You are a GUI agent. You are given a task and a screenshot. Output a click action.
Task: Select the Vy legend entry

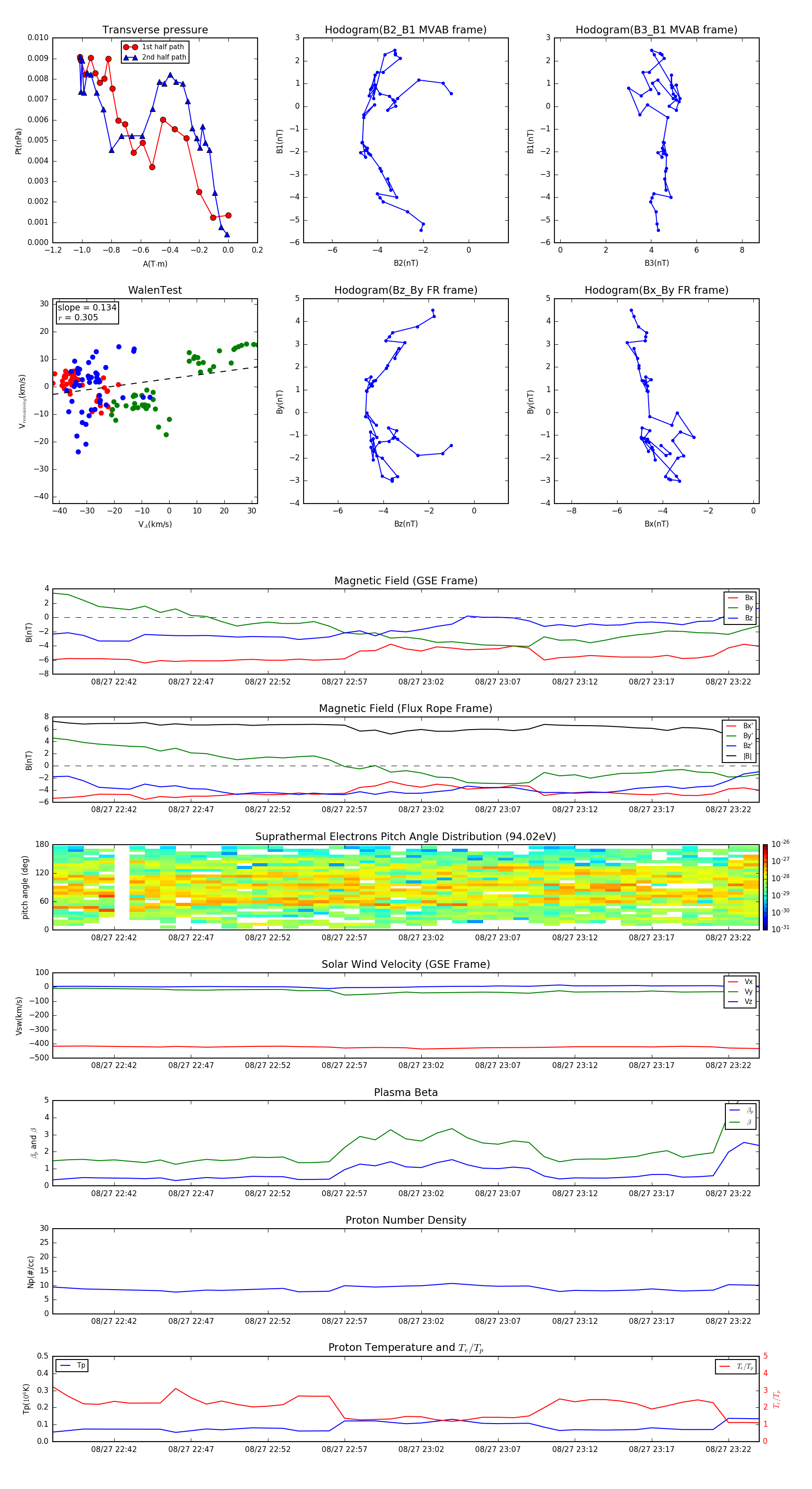[x=740, y=991]
